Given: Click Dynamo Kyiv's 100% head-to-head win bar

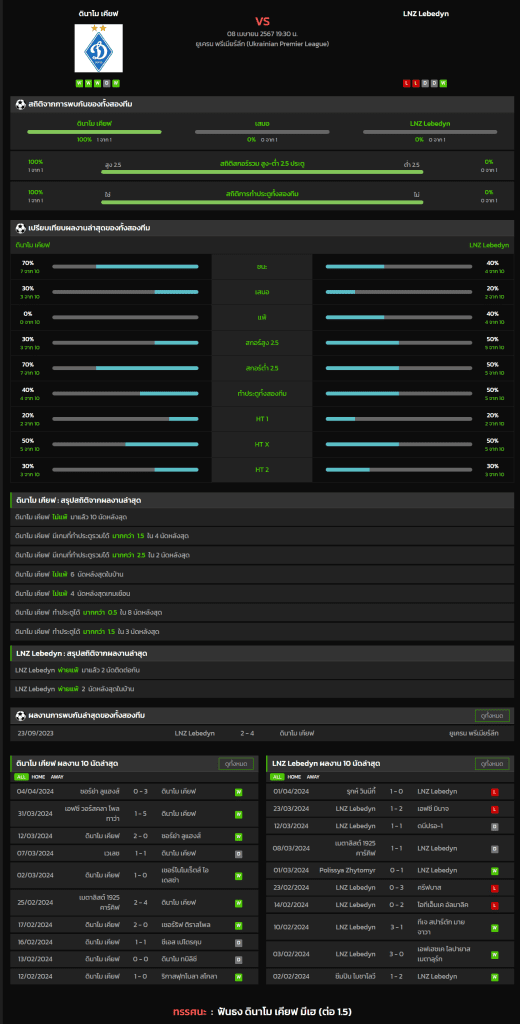Looking at the screenshot, I should pyautogui.click(x=94, y=132).
